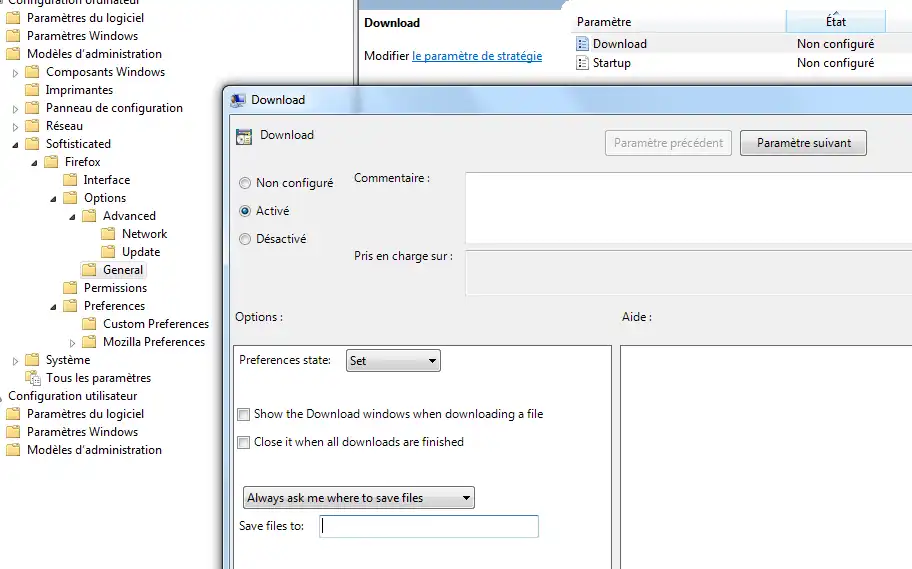This screenshot has height=569, width=912.
Task: Collapse the Advanced tree node
Action: pos(73,217)
